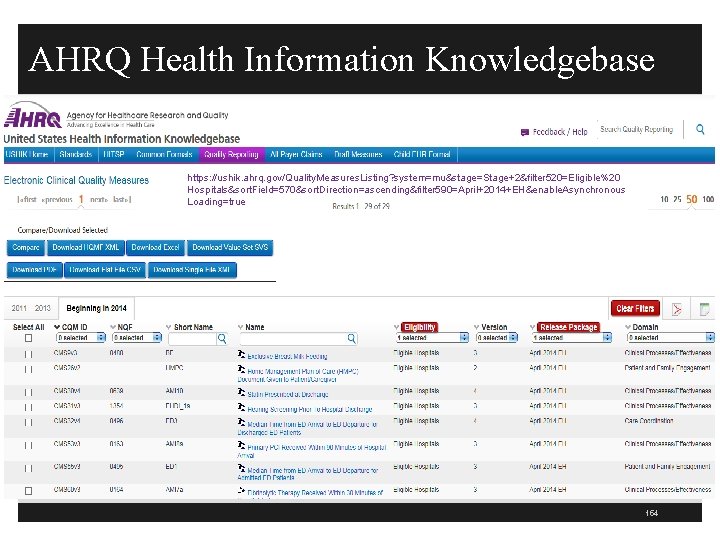
Task: Open the Draft Measures tab
Action: 358,155
